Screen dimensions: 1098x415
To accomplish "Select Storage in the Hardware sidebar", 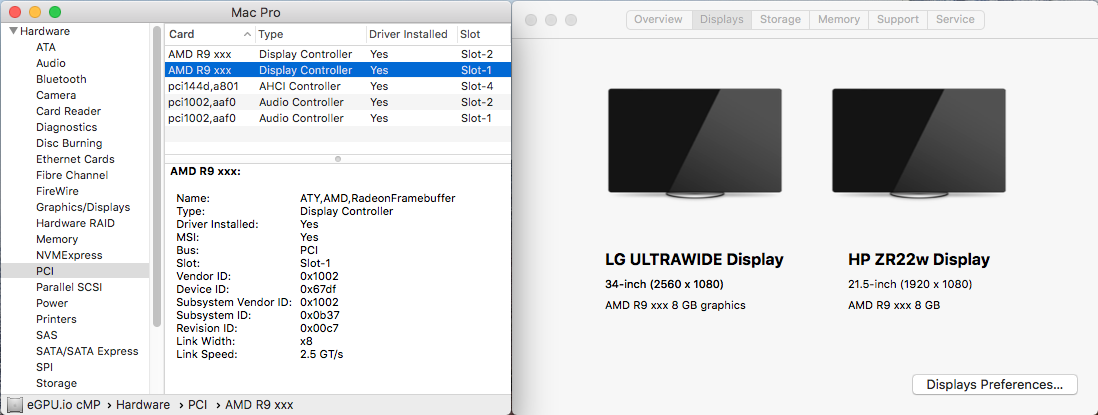I will point(56,384).
